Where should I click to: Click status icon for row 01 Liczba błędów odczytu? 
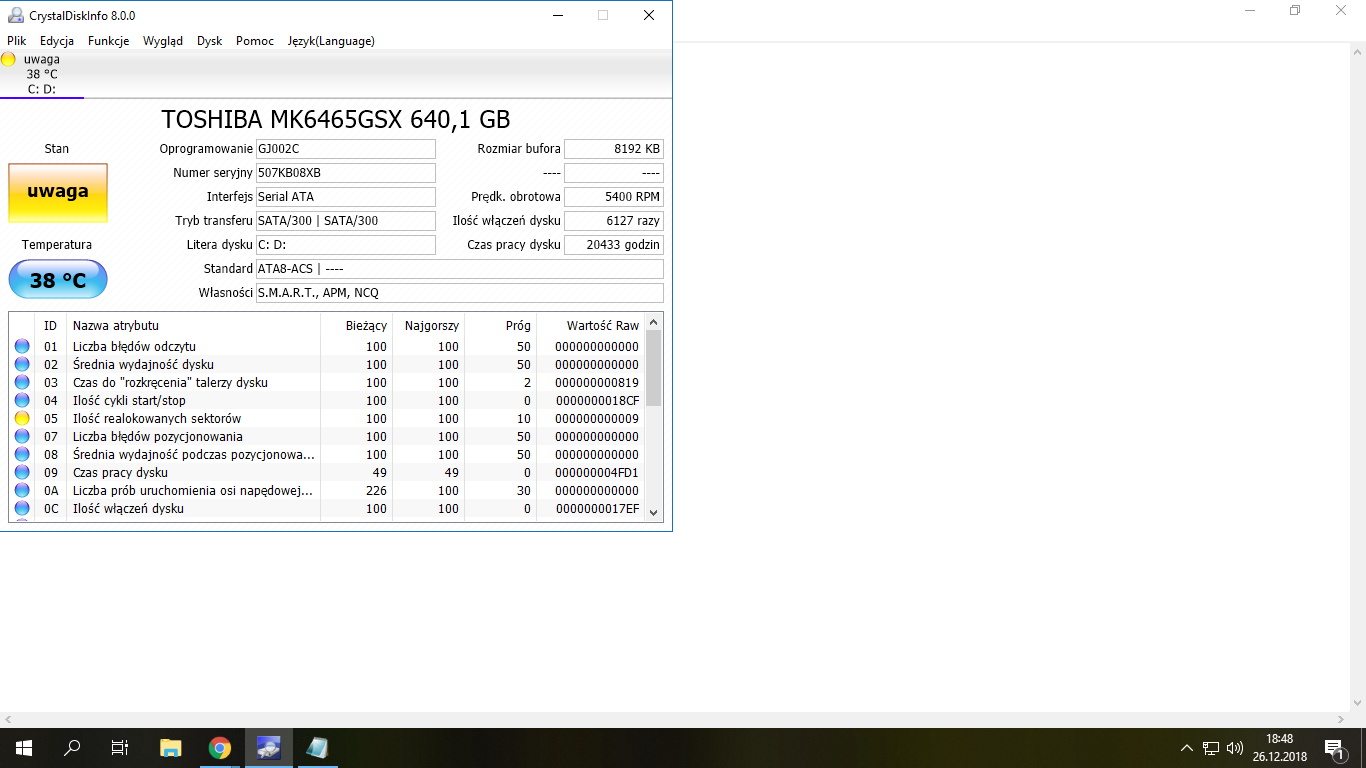point(22,347)
